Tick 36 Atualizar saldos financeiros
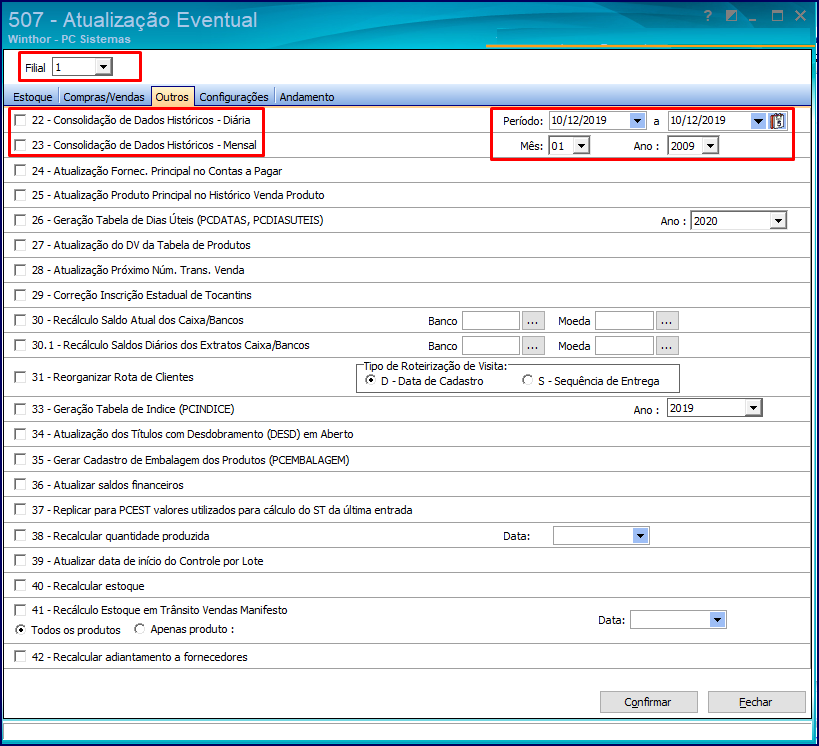 (x=20, y=485)
